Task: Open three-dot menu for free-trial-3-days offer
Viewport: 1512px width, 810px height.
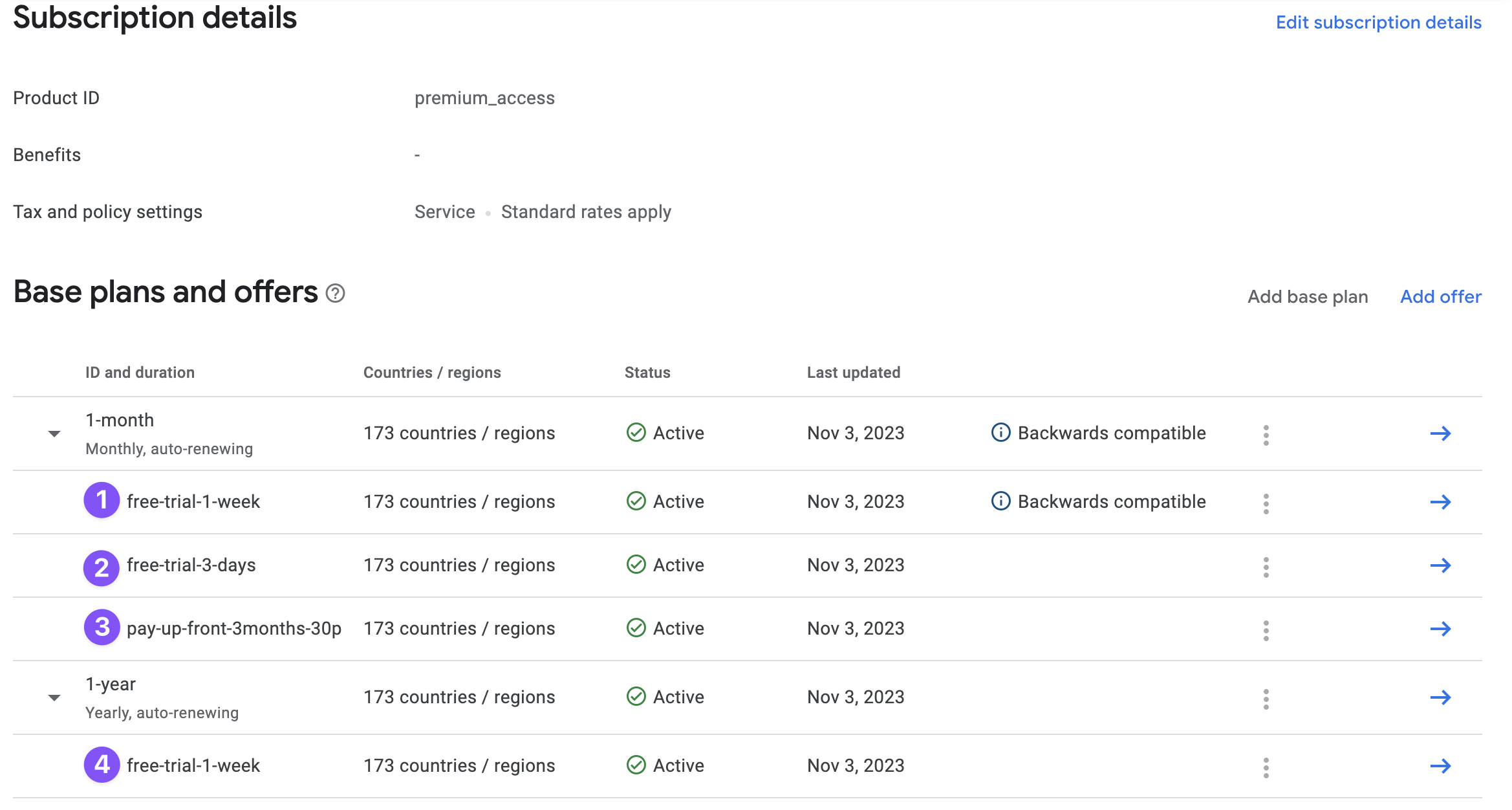Action: [x=1266, y=567]
